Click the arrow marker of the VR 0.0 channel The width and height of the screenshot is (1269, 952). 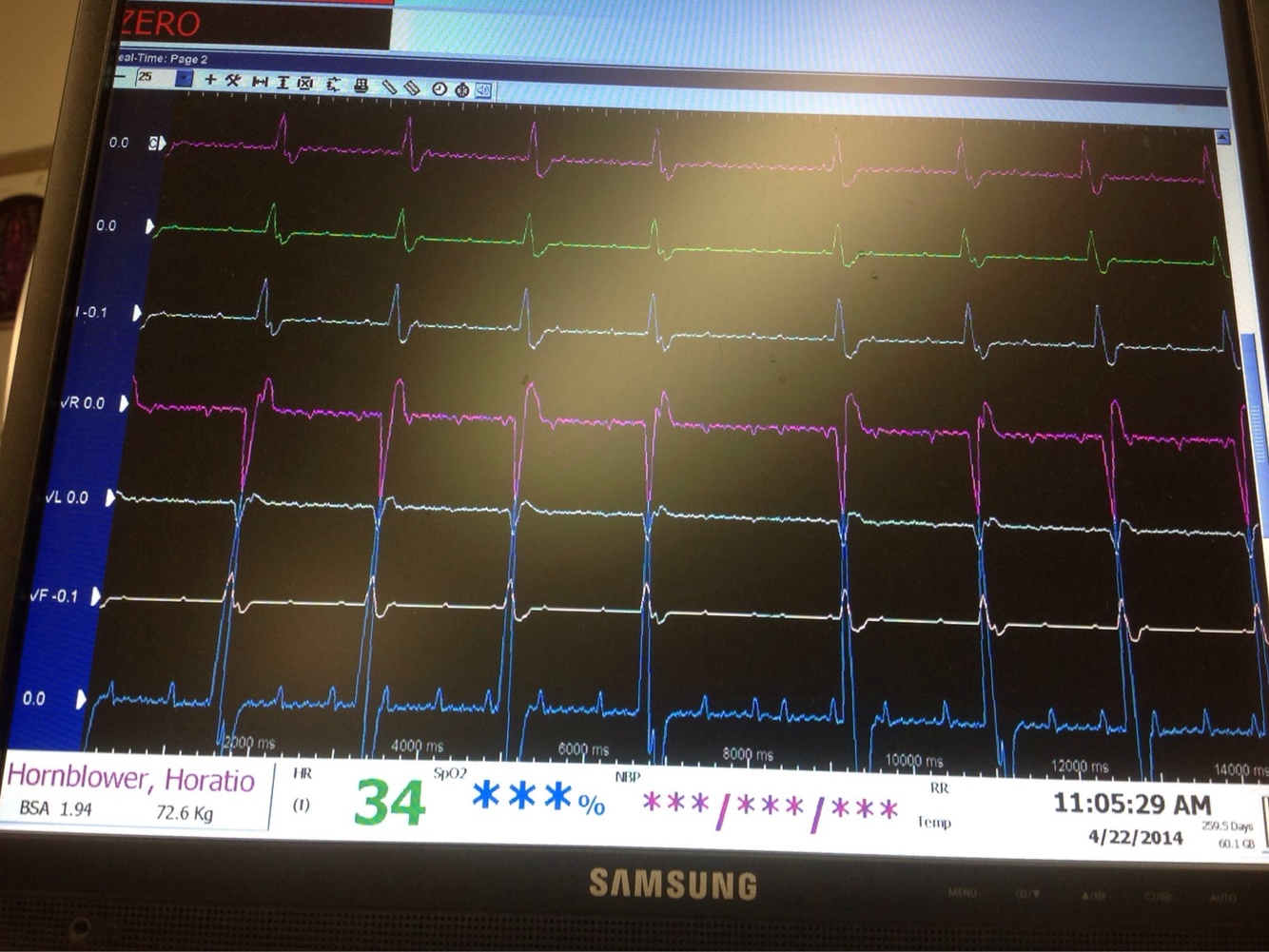click(x=124, y=403)
